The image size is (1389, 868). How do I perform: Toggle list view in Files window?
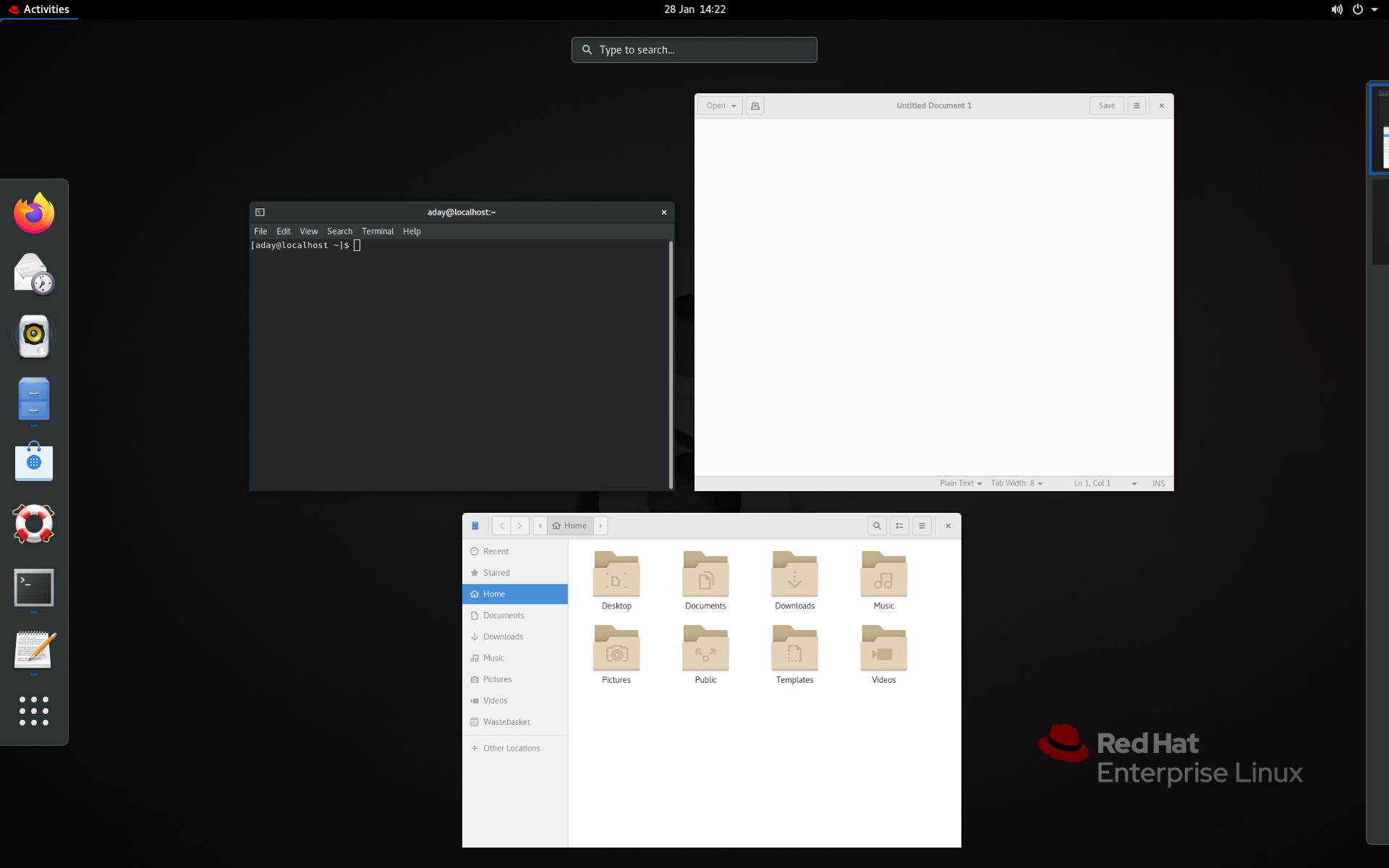click(899, 526)
